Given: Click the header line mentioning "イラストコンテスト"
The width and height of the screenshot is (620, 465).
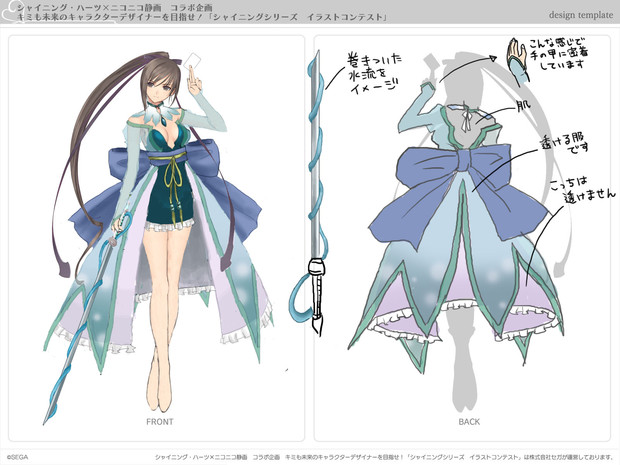Looking at the screenshot, I should point(202,17).
